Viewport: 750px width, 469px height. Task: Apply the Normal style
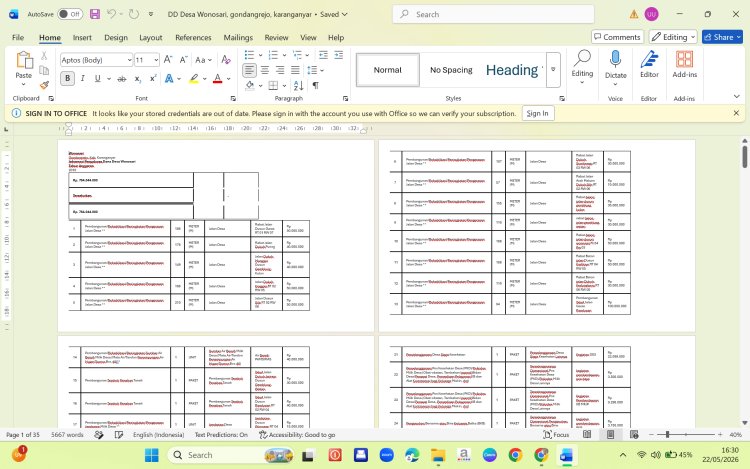click(388, 70)
